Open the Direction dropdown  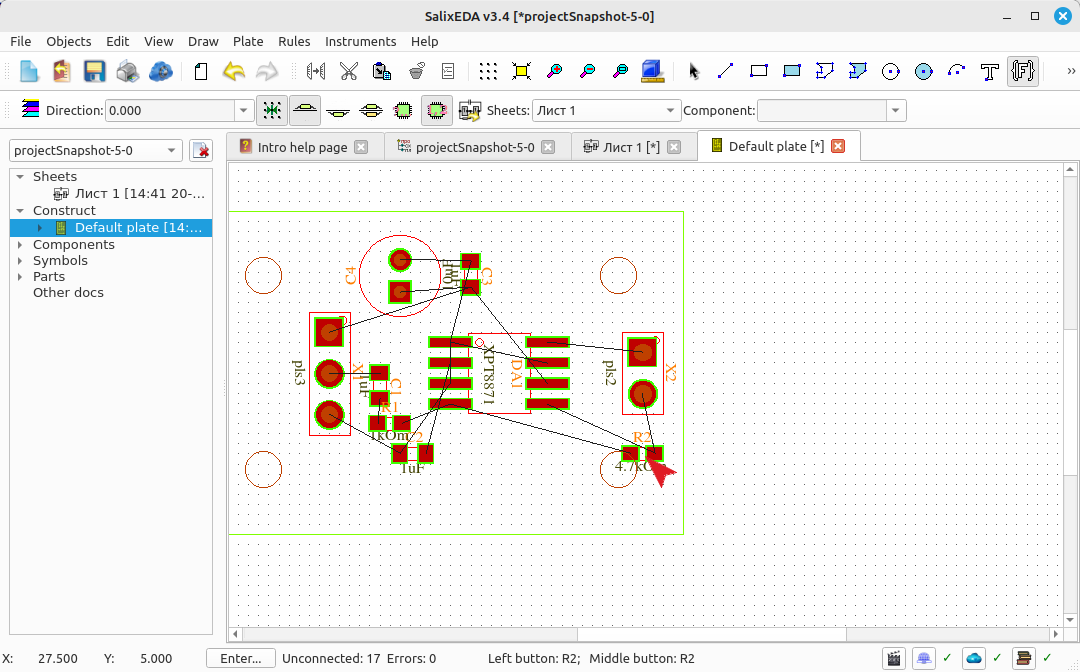coord(243,110)
